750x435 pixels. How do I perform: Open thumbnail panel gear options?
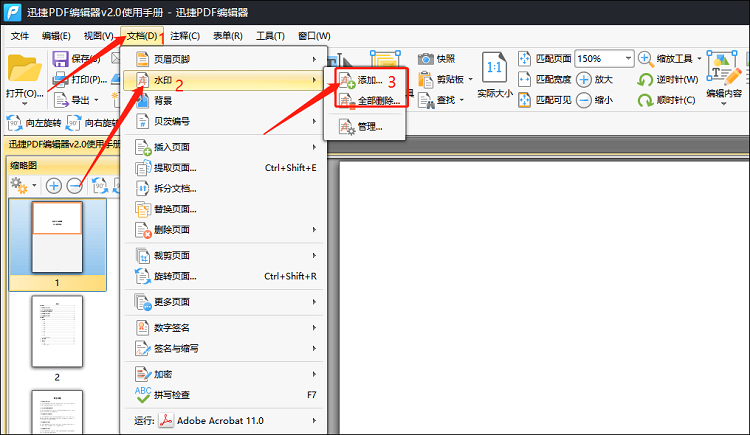pos(19,185)
